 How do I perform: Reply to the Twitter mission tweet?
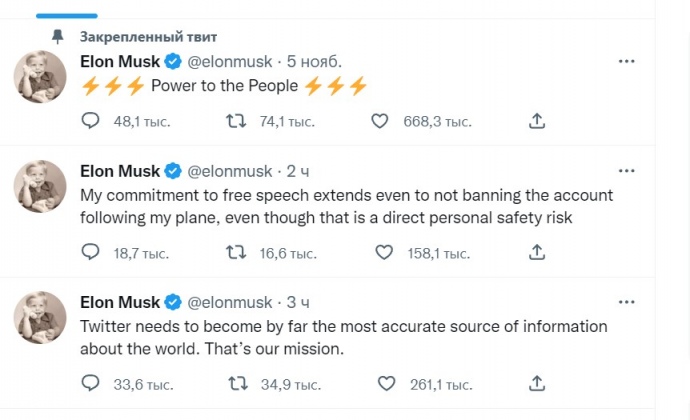[x=90, y=384]
